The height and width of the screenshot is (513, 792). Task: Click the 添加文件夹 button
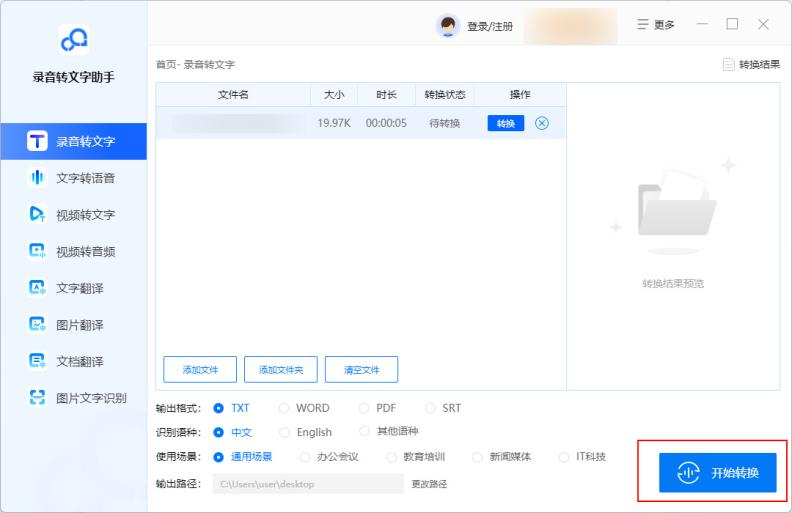point(281,370)
